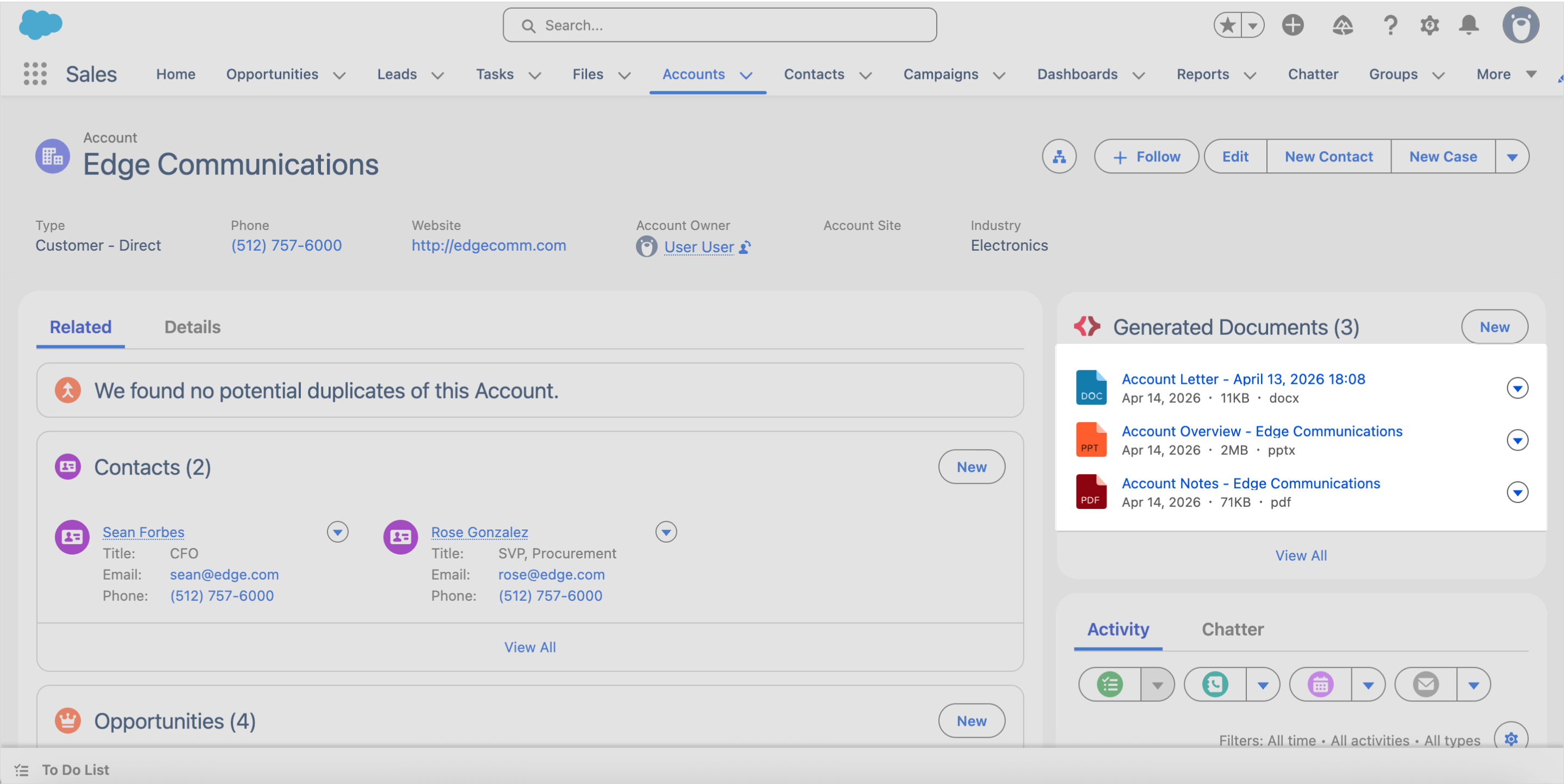Open the Chatter nav item
This screenshot has height=784, width=1564.
tap(1313, 74)
